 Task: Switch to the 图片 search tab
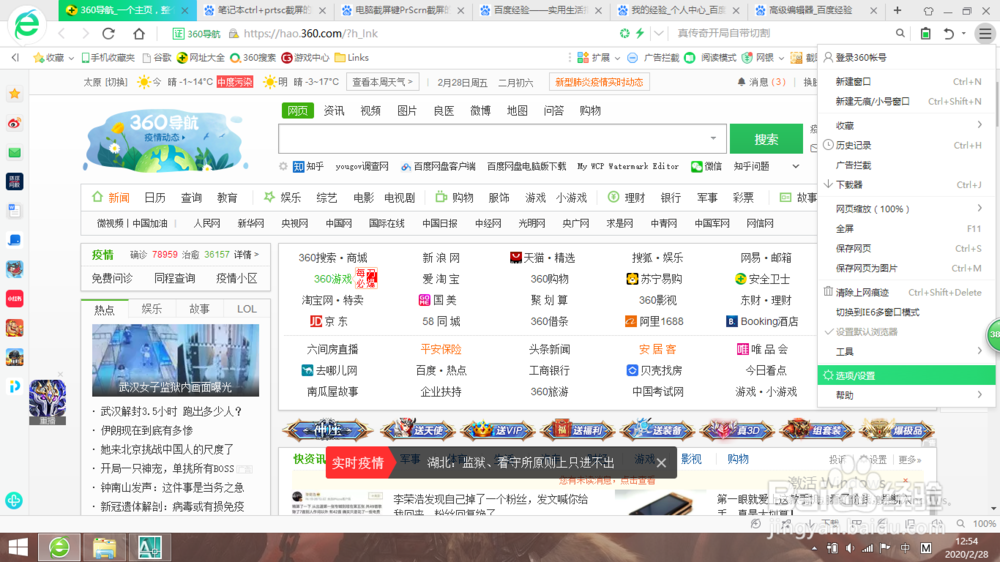(407, 111)
